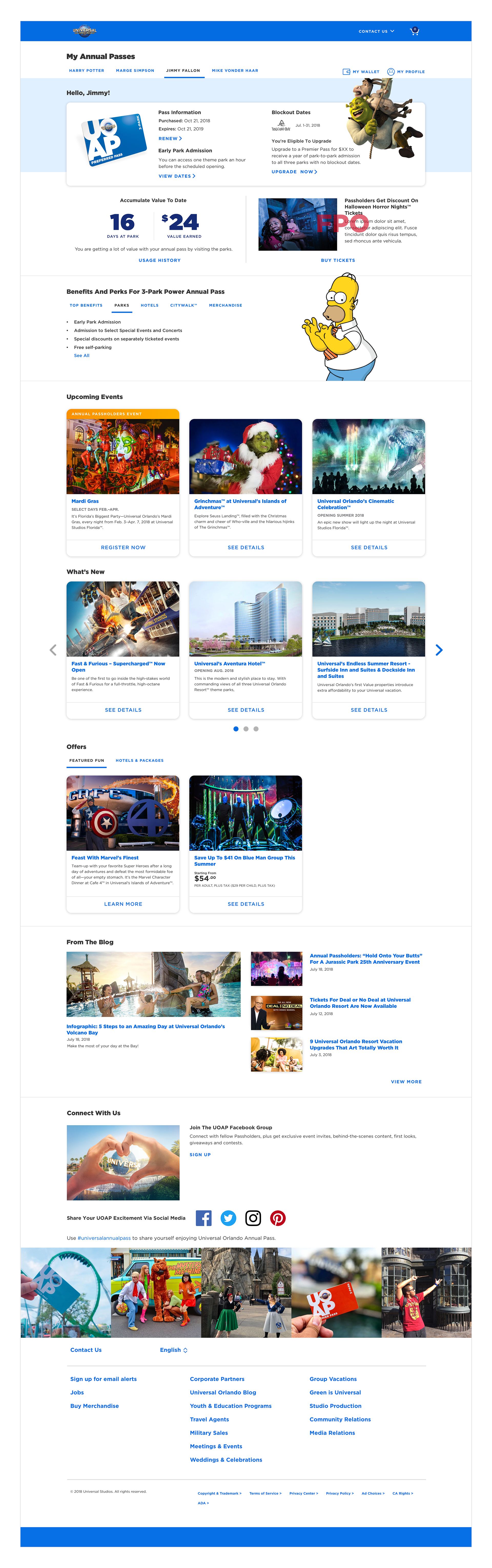Open Mardi Gras event image
Image resolution: width=492 pixels, height=1568 pixels.
click(123, 456)
